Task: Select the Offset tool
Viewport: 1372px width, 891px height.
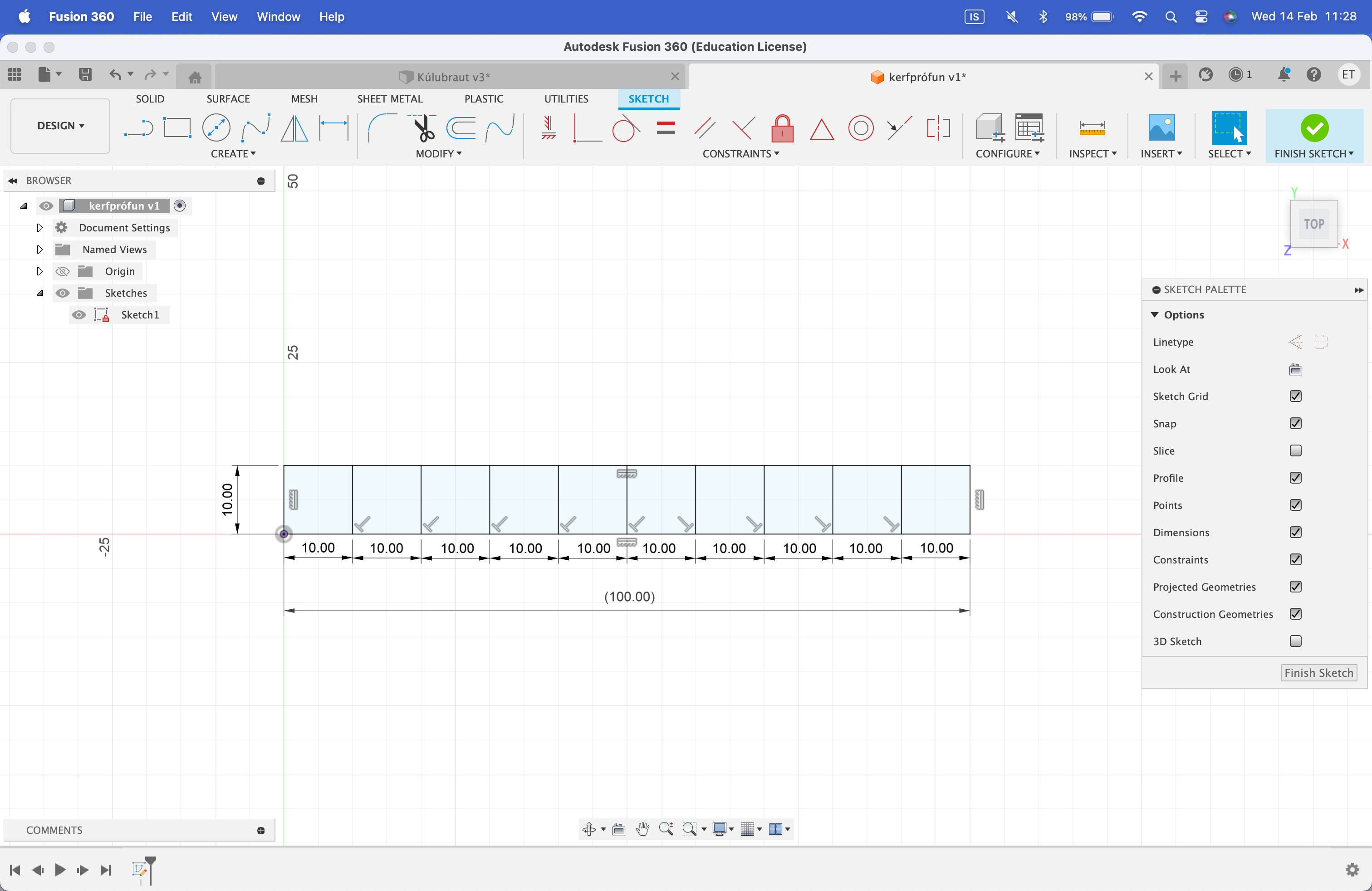Action: [461, 128]
